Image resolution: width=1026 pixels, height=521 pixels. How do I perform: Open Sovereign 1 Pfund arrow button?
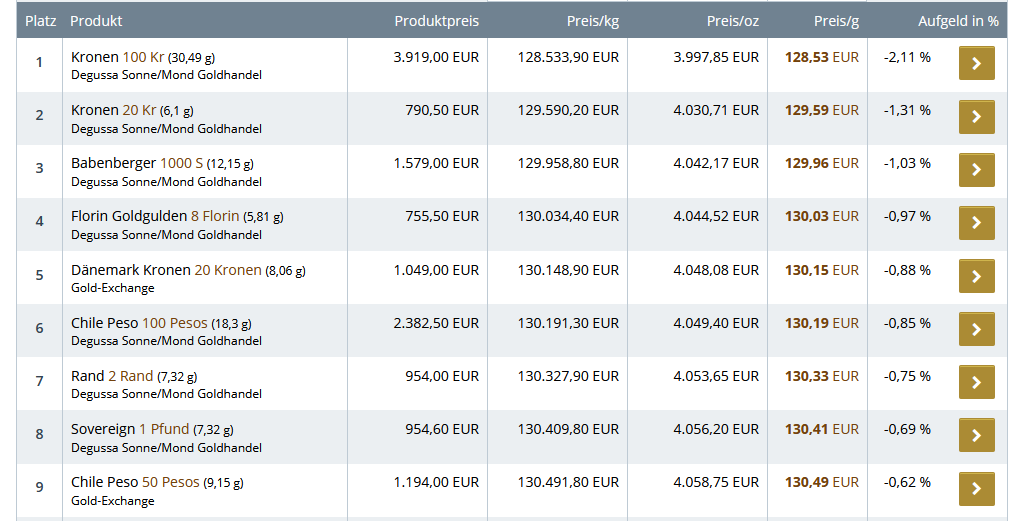976,436
